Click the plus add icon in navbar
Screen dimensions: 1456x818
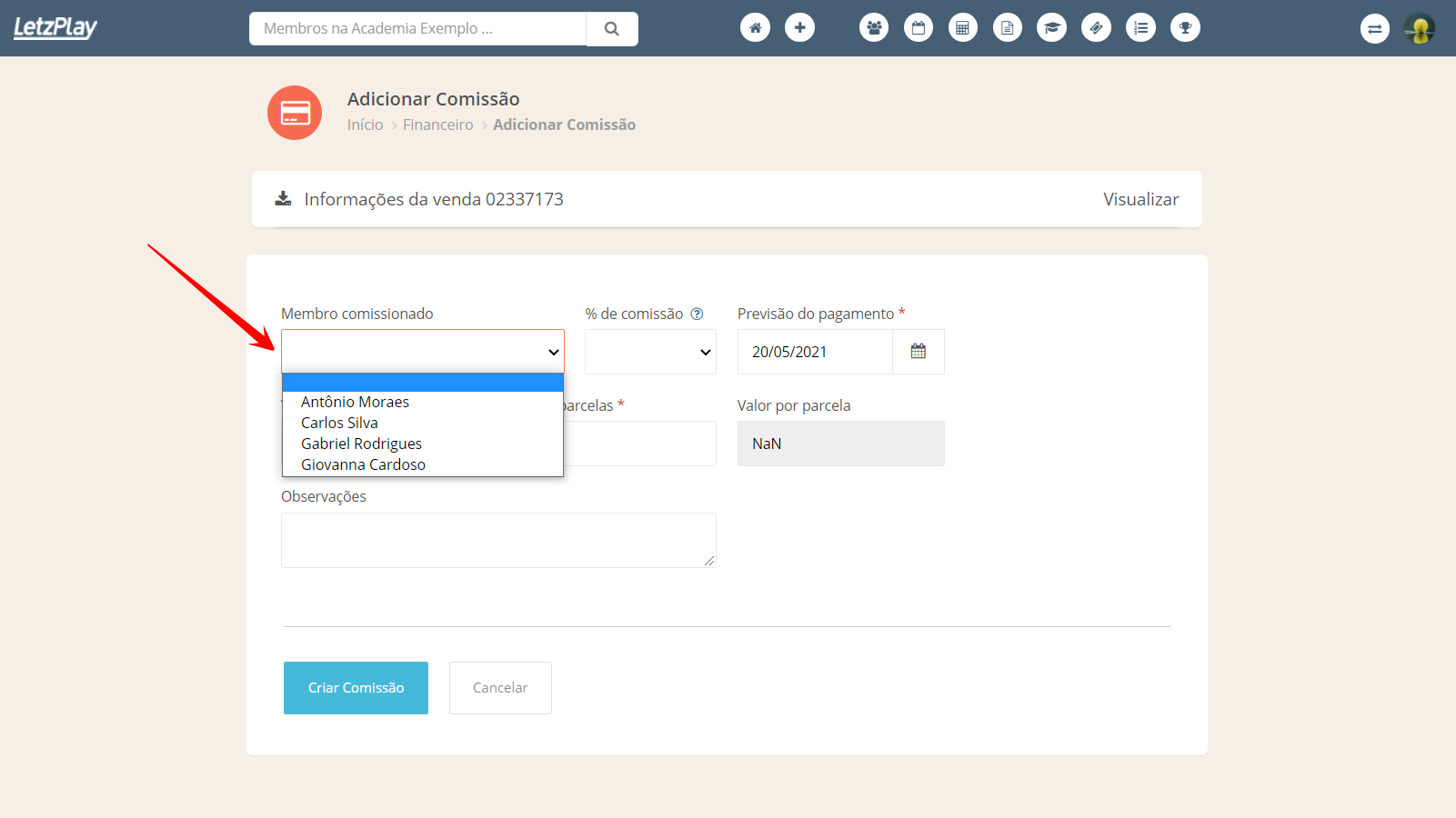[x=799, y=28]
